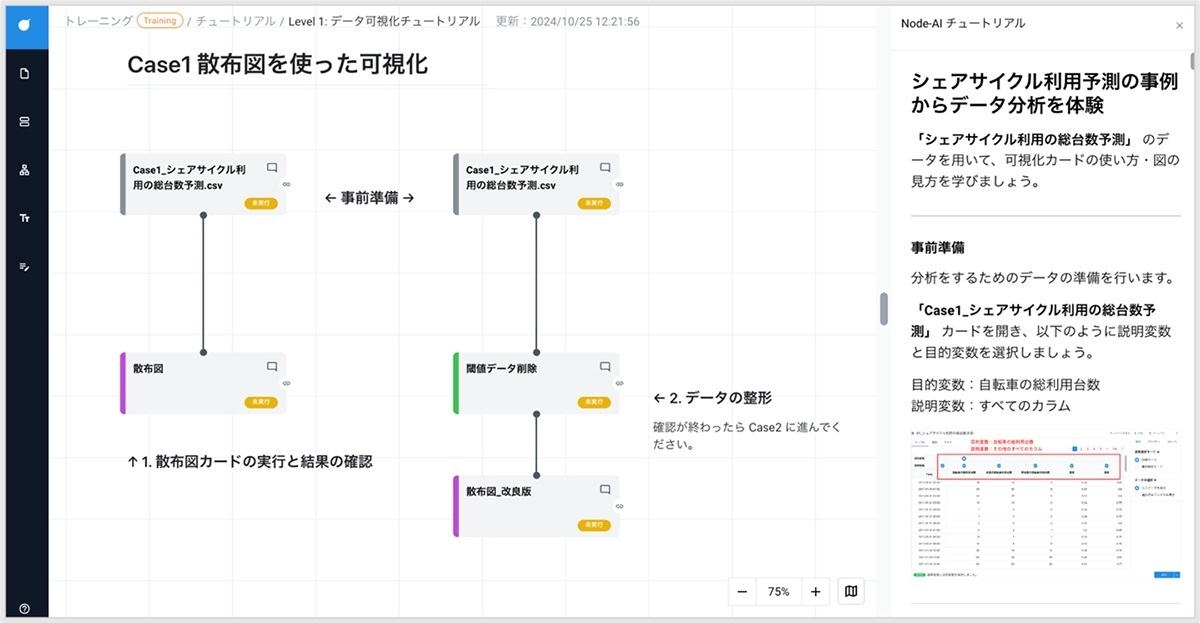Close the Node-AI チュートリアル panel
The image size is (1200, 623).
[1179, 25]
